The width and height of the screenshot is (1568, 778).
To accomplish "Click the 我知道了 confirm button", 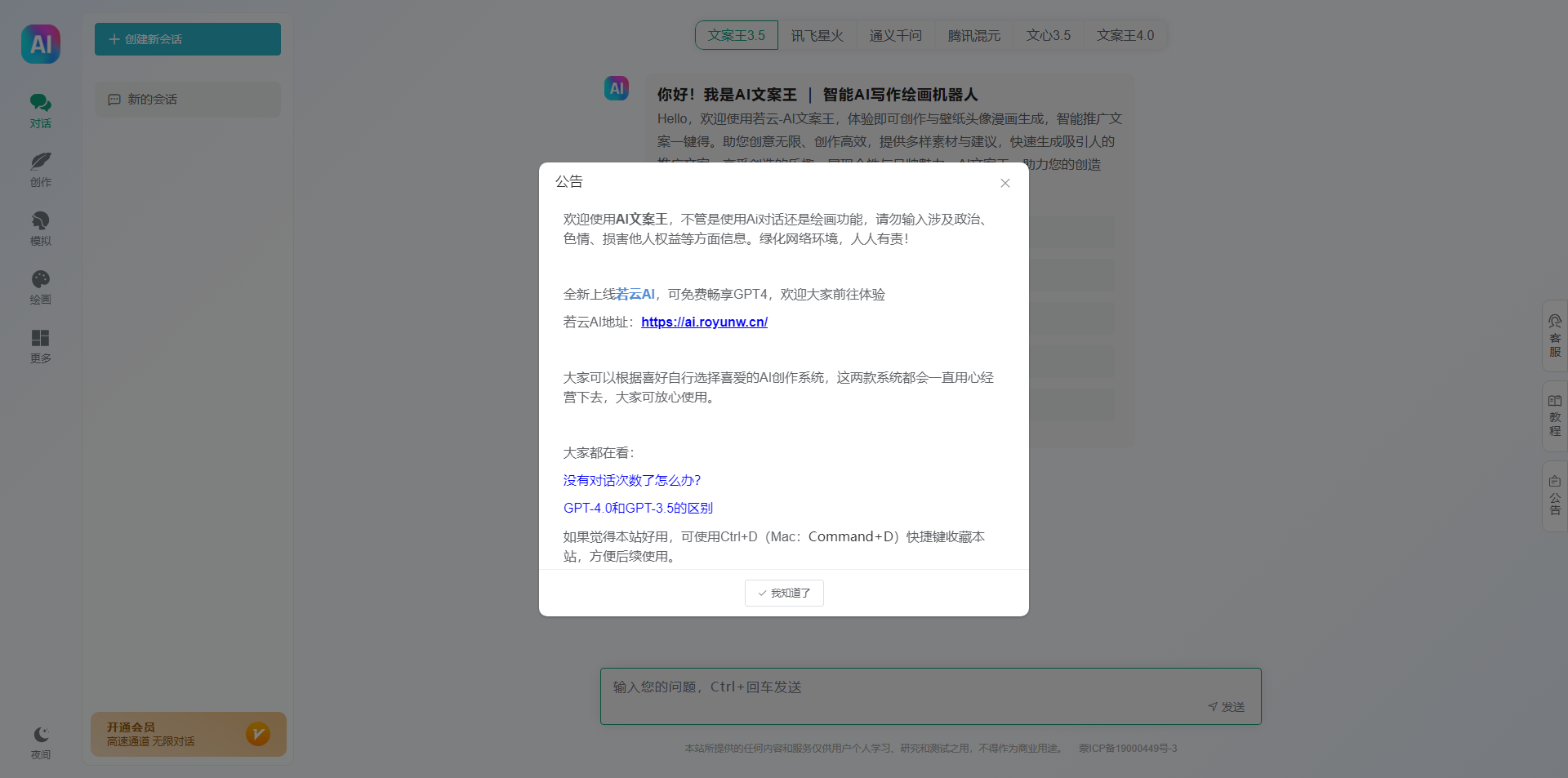I will point(784,593).
